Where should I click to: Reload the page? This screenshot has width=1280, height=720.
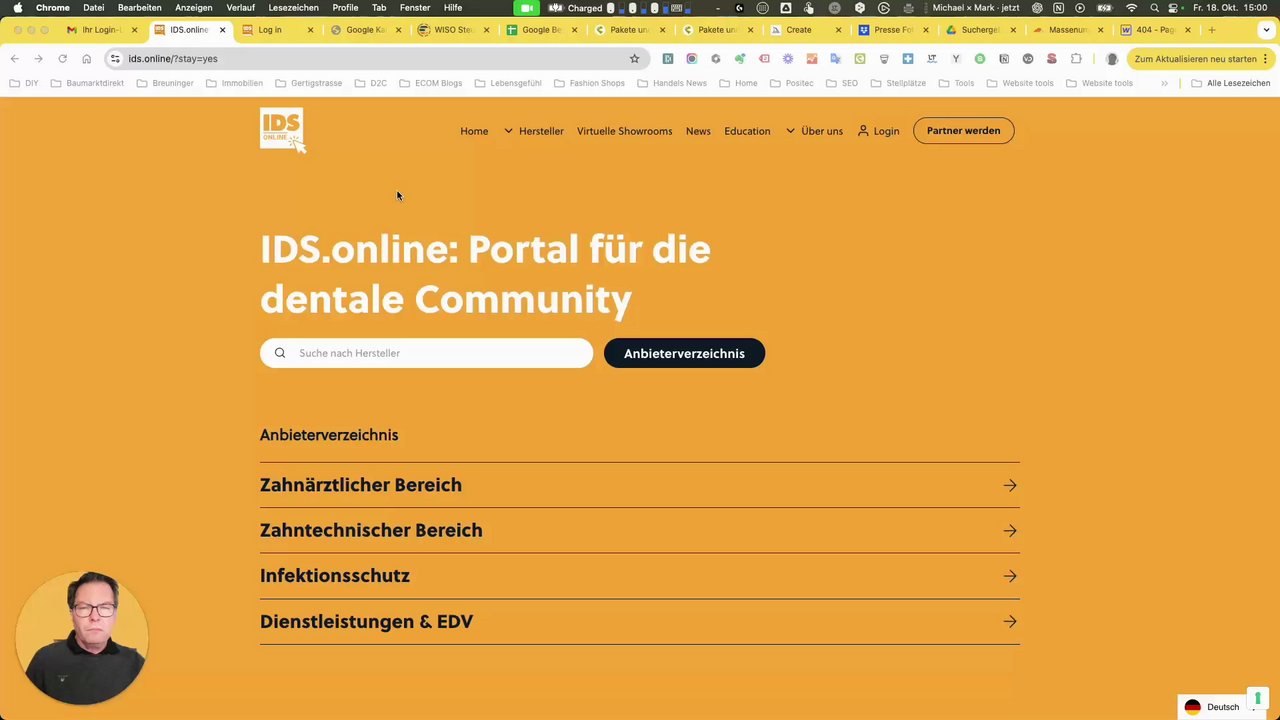point(62,59)
